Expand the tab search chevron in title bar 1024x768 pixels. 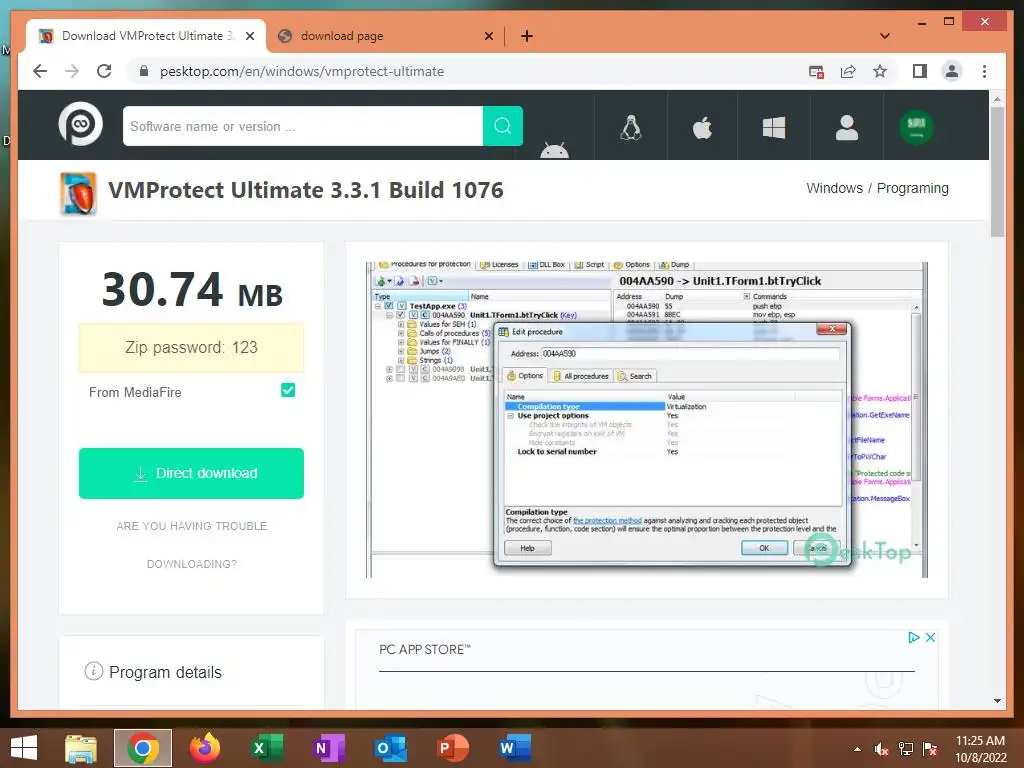884,36
